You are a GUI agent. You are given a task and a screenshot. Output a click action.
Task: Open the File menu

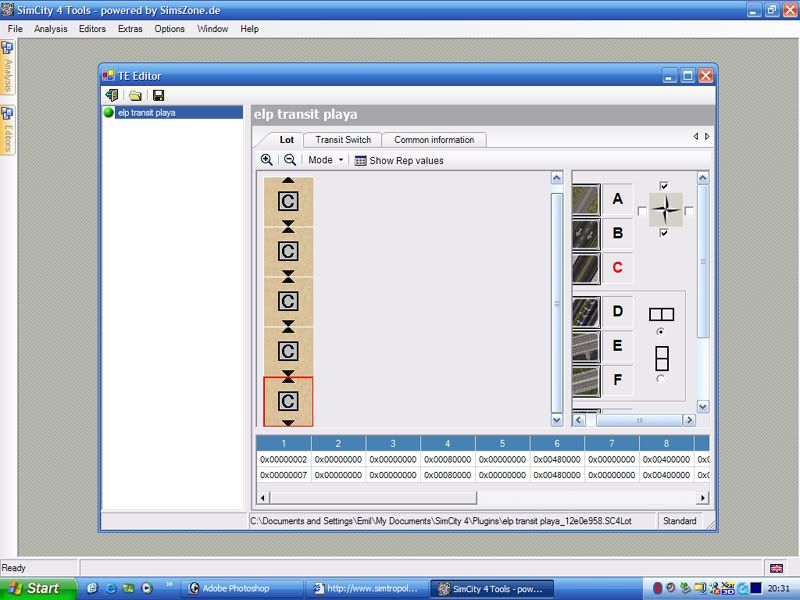pyautogui.click(x=15, y=29)
